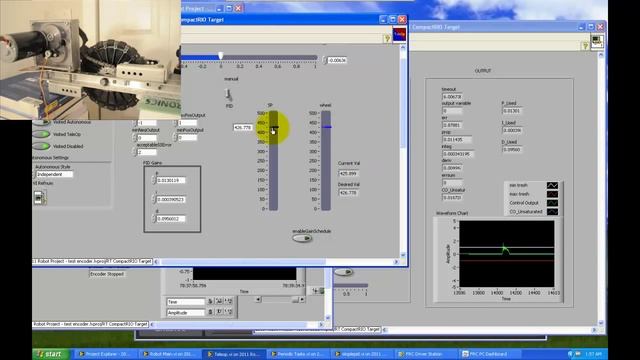The height and width of the screenshot is (360, 640).
Task: Click the wheel vertical level indicator
Action: point(326,161)
